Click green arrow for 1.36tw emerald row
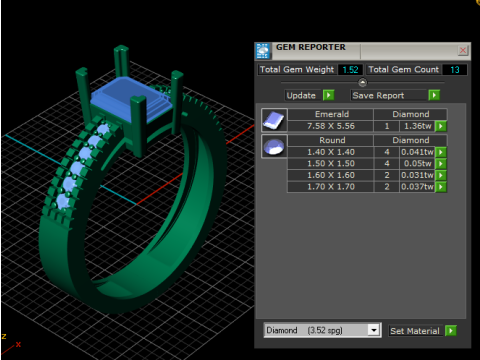480x360 pixels. (x=441, y=126)
